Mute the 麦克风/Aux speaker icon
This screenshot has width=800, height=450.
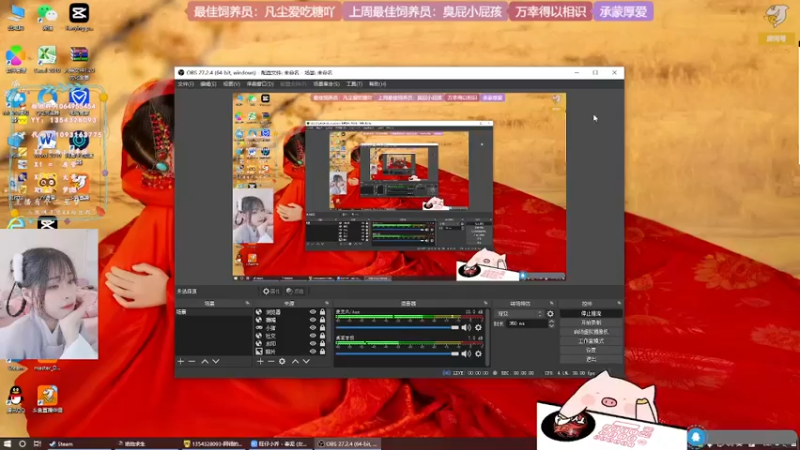pyautogui.click(x=466, y=328)
